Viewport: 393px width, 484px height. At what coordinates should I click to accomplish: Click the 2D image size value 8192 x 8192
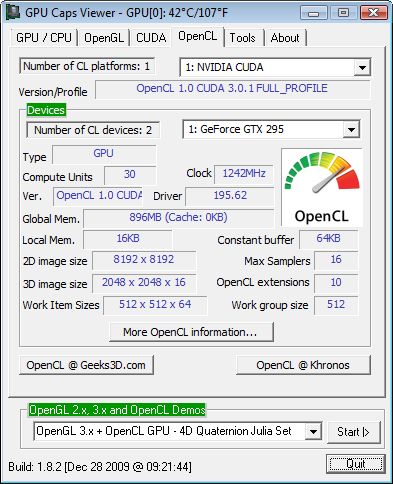[x=144, y=260]
